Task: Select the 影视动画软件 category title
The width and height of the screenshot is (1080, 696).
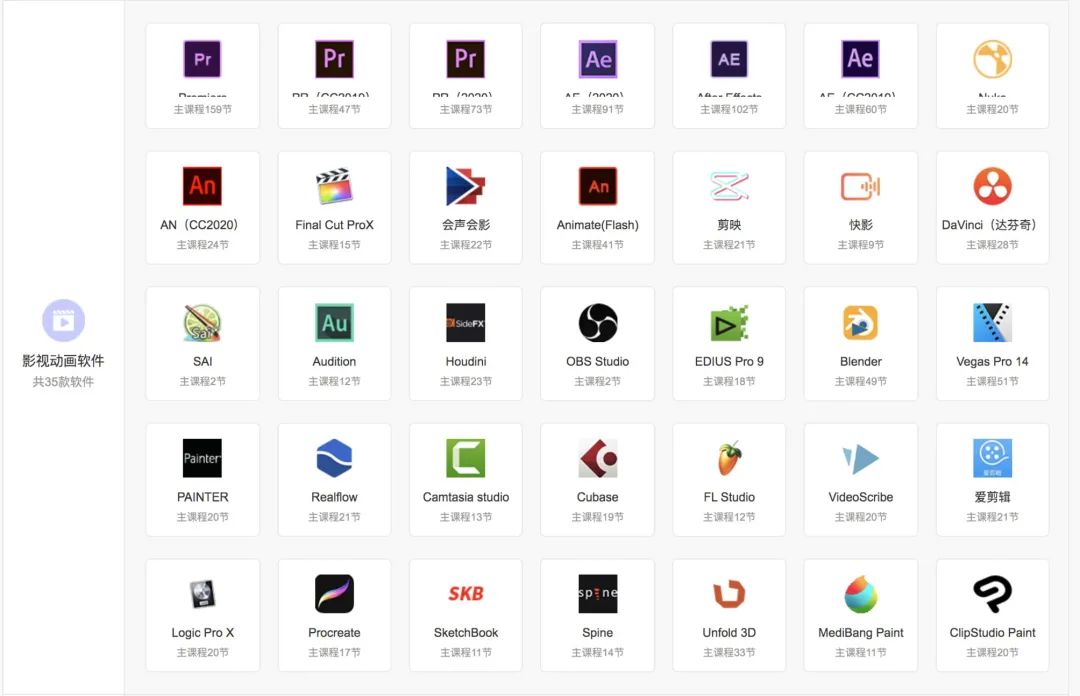Action: [63, 360]
